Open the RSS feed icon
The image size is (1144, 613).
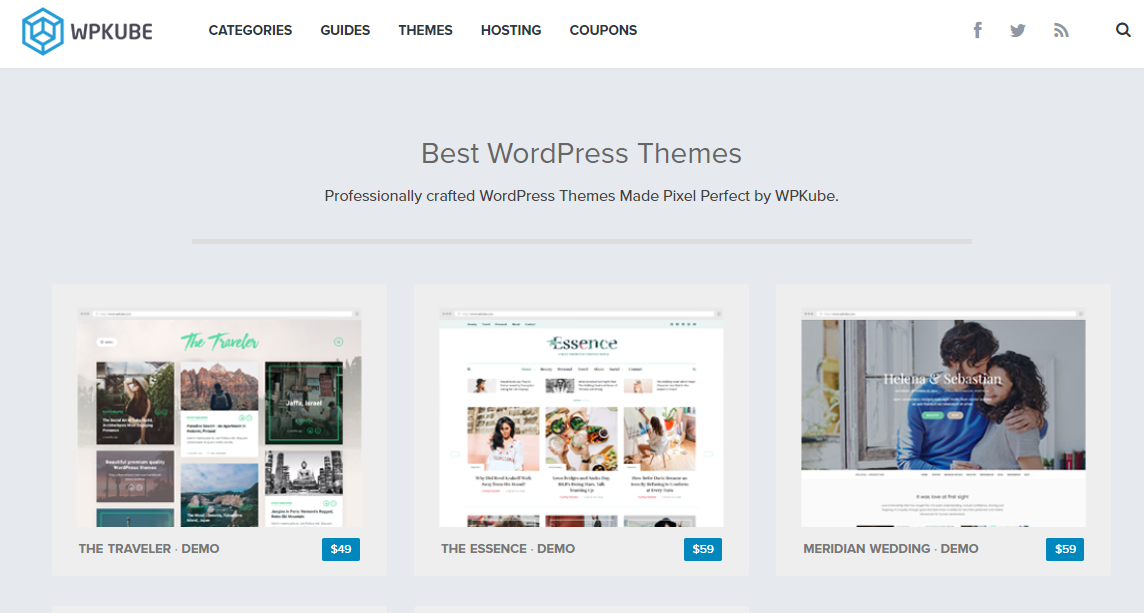pos(1061,31)
